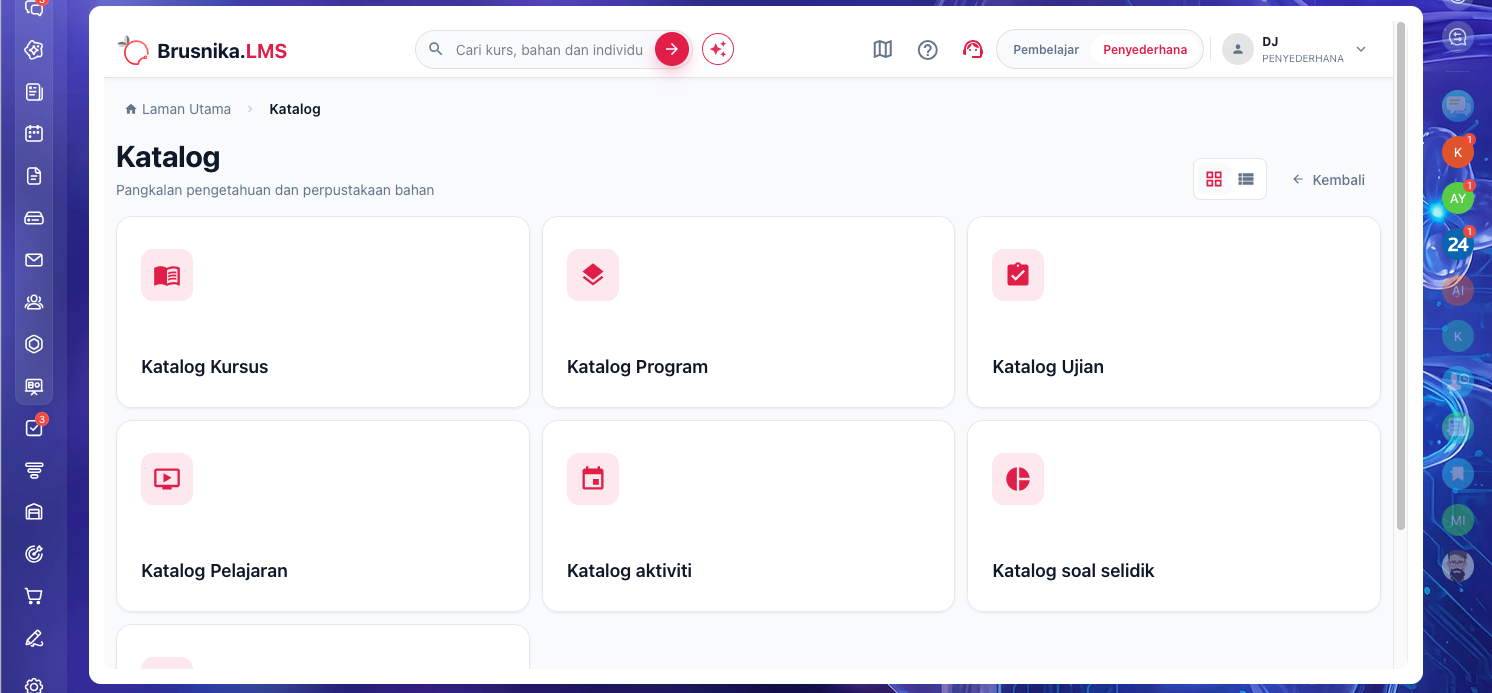This screenshot has width=1492, height=693.
Task: Switch role to Penyederhana
Action: coord(1145,49)
